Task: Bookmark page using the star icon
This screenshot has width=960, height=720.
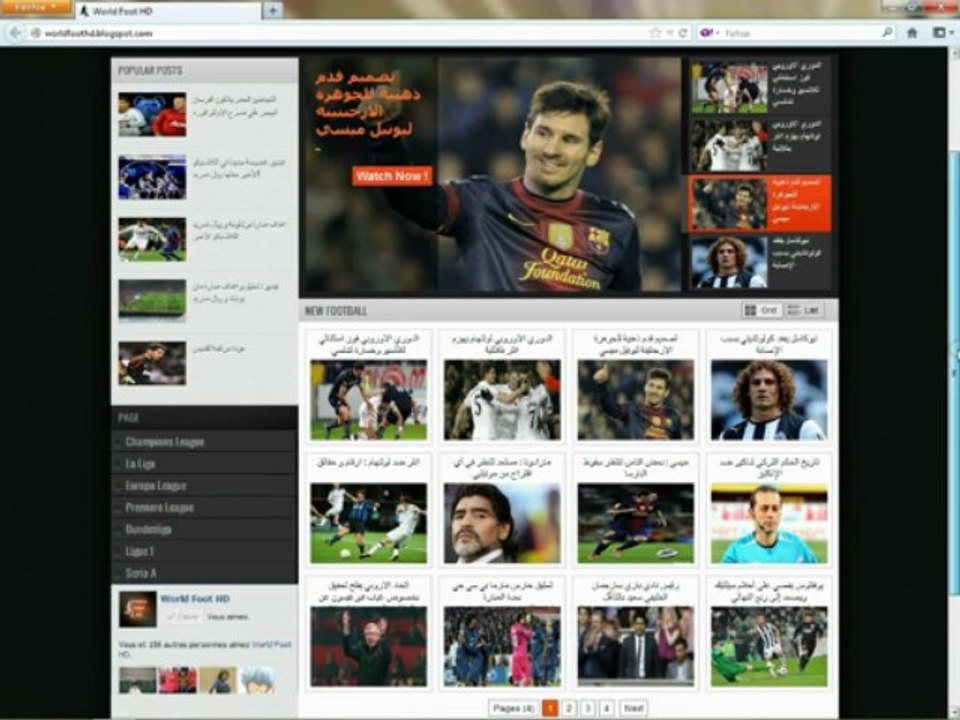Action: (x=655, y=33)
